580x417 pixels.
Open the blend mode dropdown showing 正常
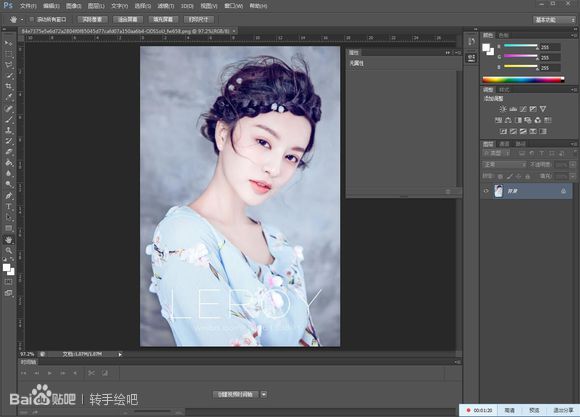point(504,164)
